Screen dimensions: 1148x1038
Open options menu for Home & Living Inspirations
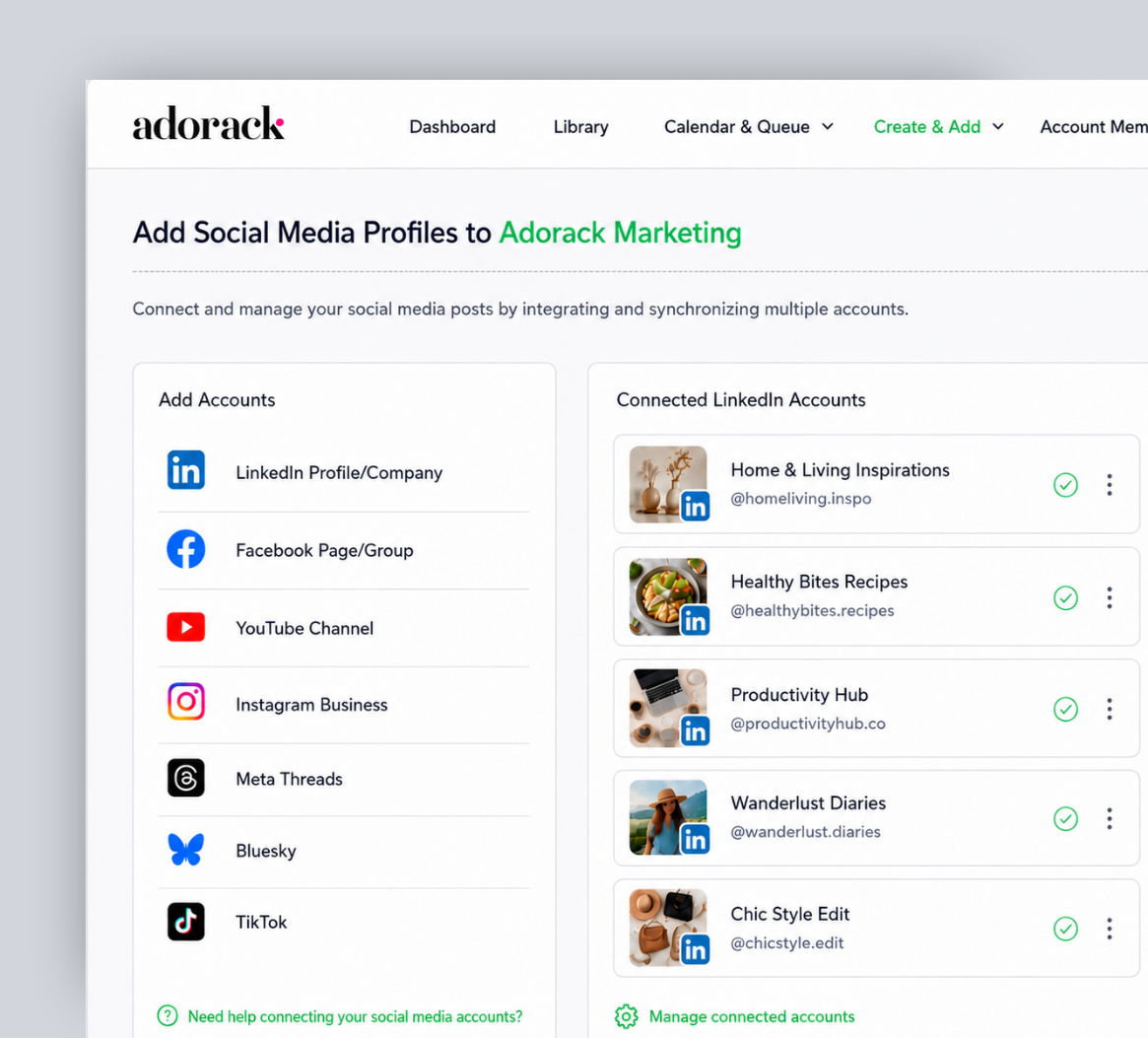(x=1110, y=484)
